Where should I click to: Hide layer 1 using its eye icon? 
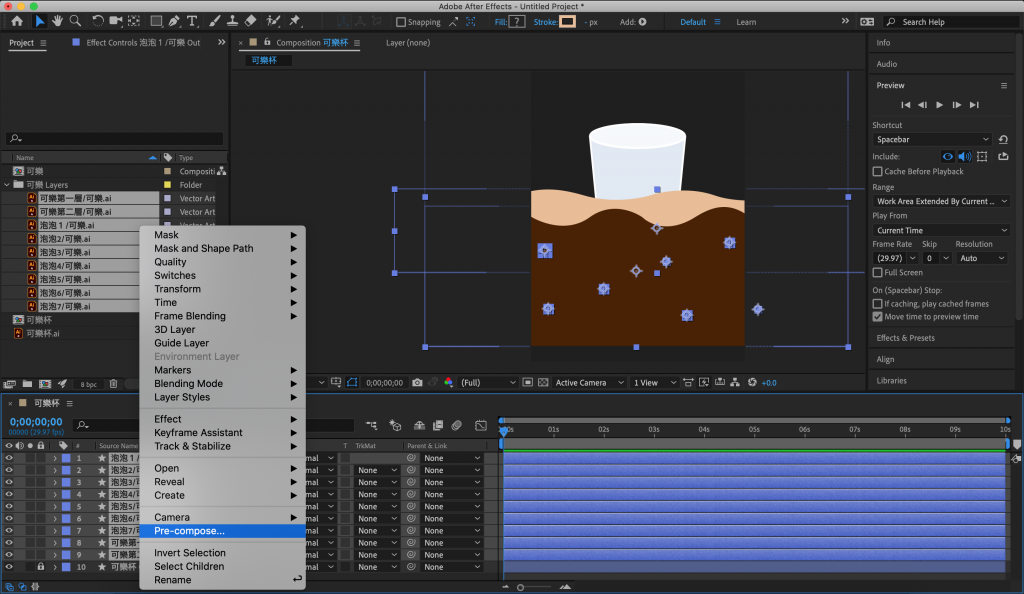[x=9, y=458]
